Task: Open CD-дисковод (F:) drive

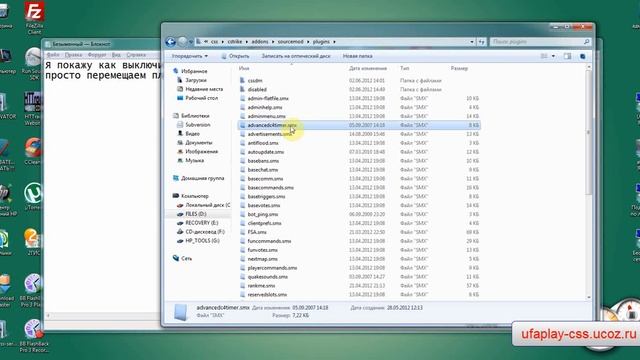Action: coord(205,232)
